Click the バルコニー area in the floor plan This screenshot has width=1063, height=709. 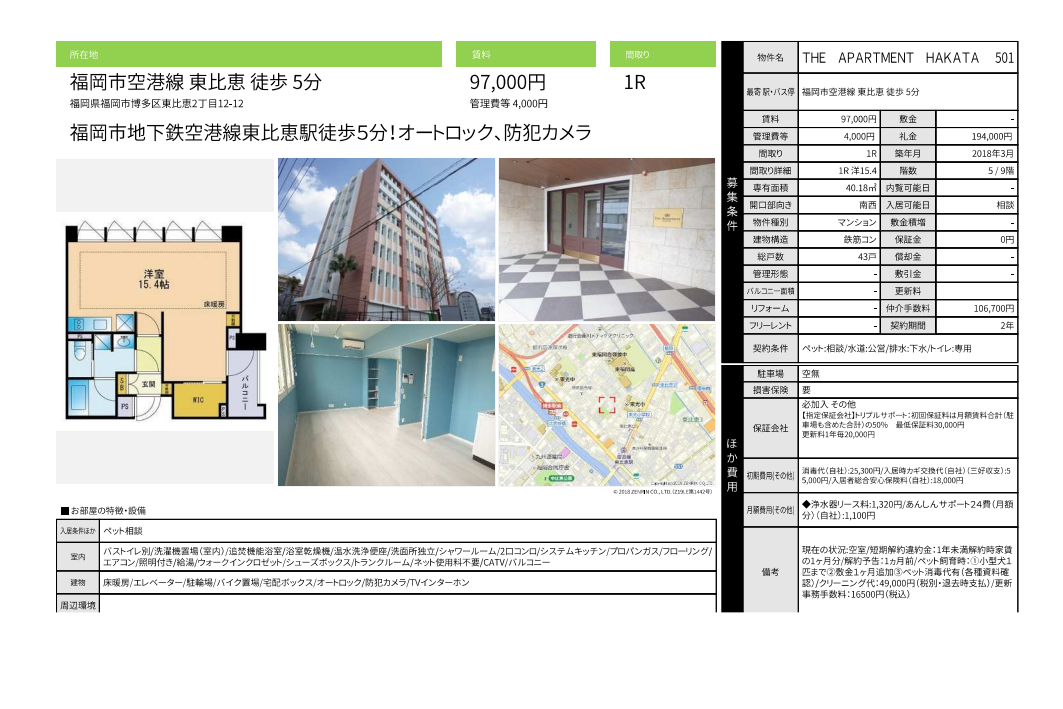tap(245, 388)
